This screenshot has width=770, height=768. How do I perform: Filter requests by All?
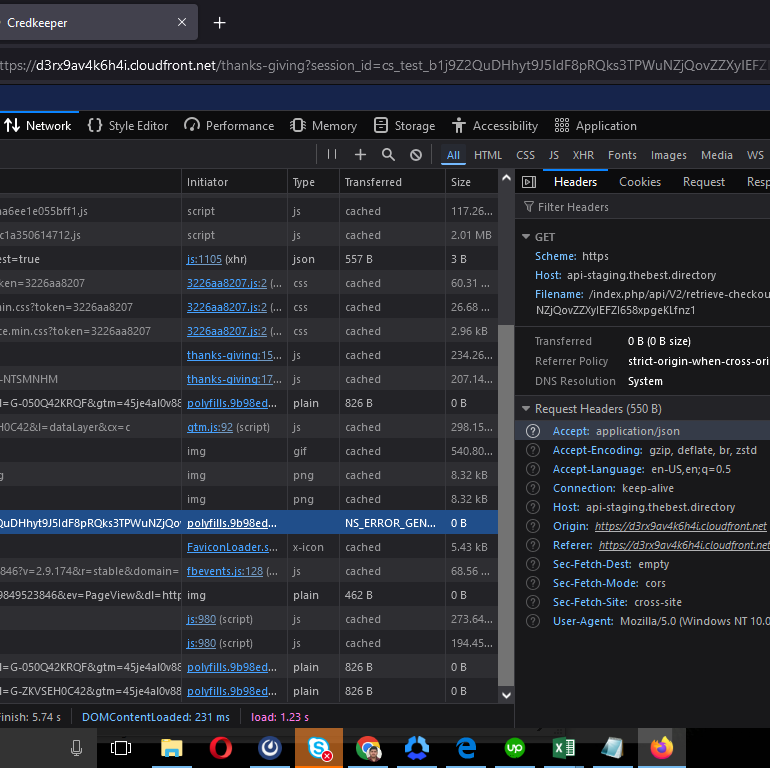tap(453, 155)
